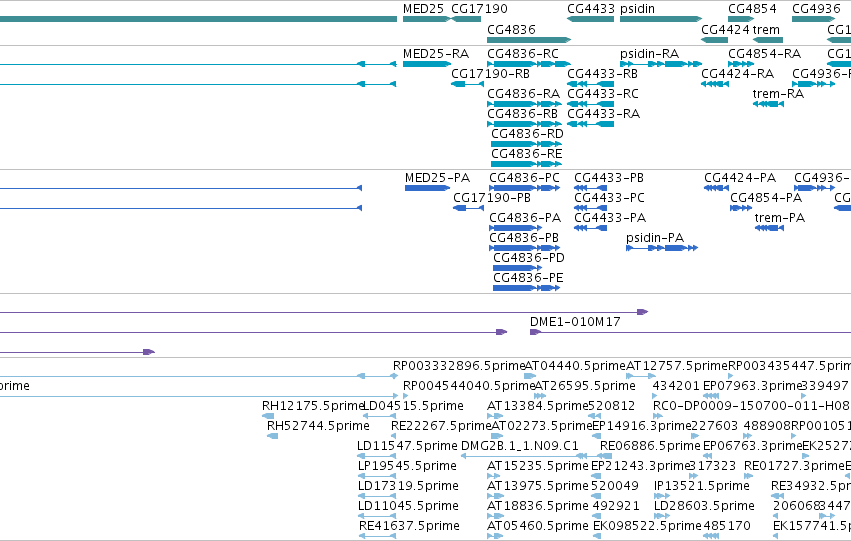
Task: Select the MED25-RA transcript
Action: pyautogui.click(x=427, y=64)
